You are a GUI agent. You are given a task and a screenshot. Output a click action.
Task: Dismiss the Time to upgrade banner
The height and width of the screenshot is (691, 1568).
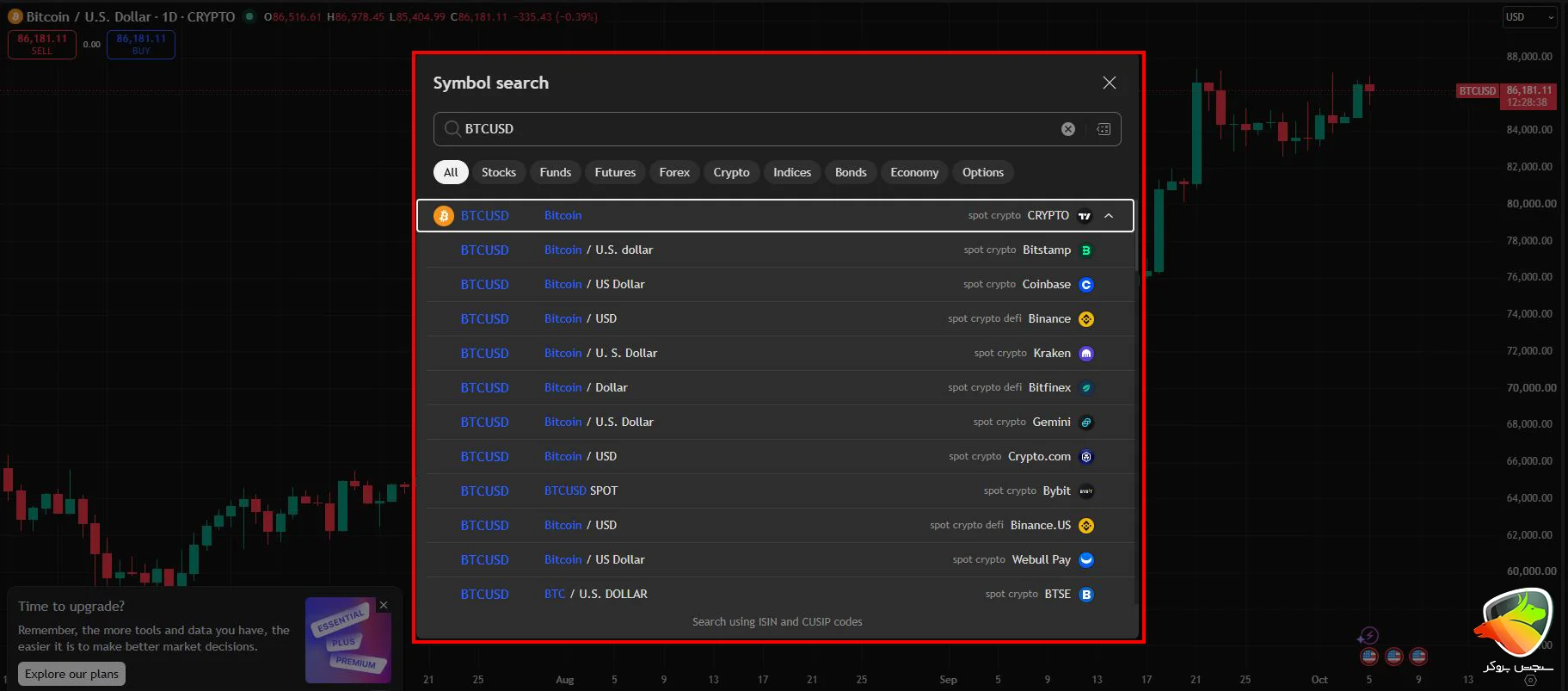(384, 606)
